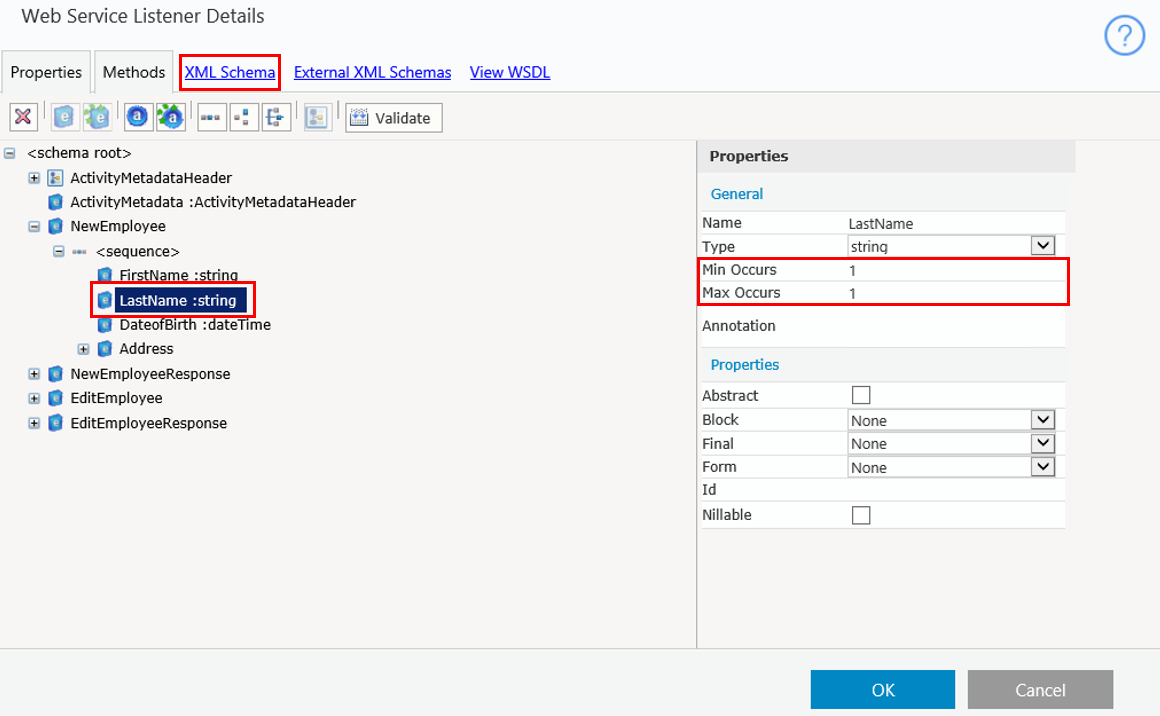
Task: Open help via the question mark icon
Action: (x=1124, y=35)
